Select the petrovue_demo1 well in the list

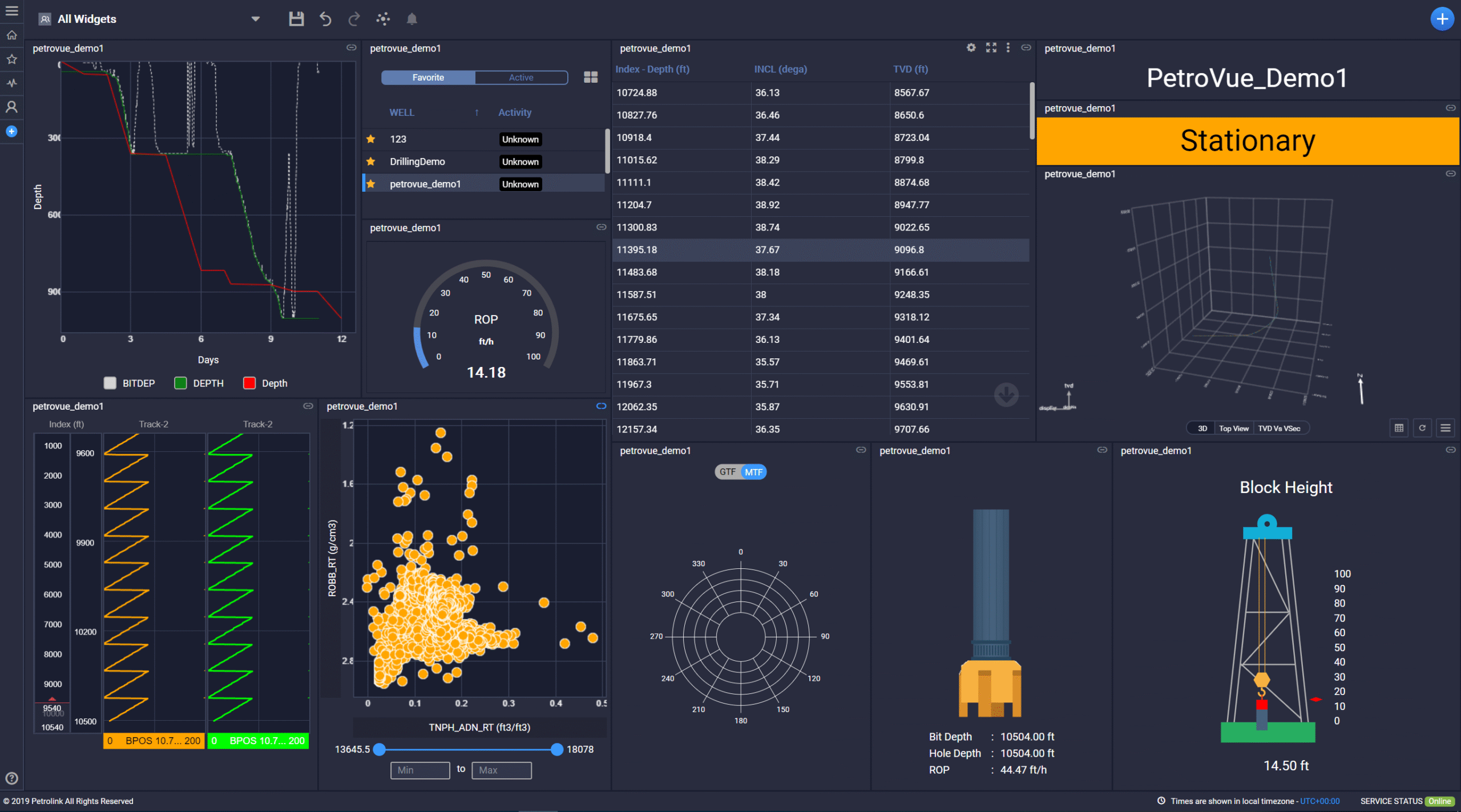[425, 184]
